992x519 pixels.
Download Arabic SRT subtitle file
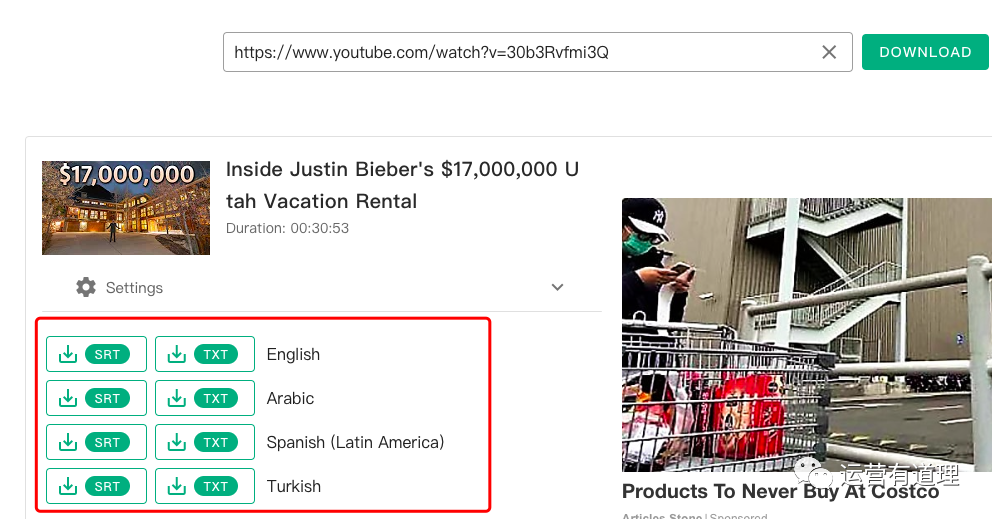point(96,398)
